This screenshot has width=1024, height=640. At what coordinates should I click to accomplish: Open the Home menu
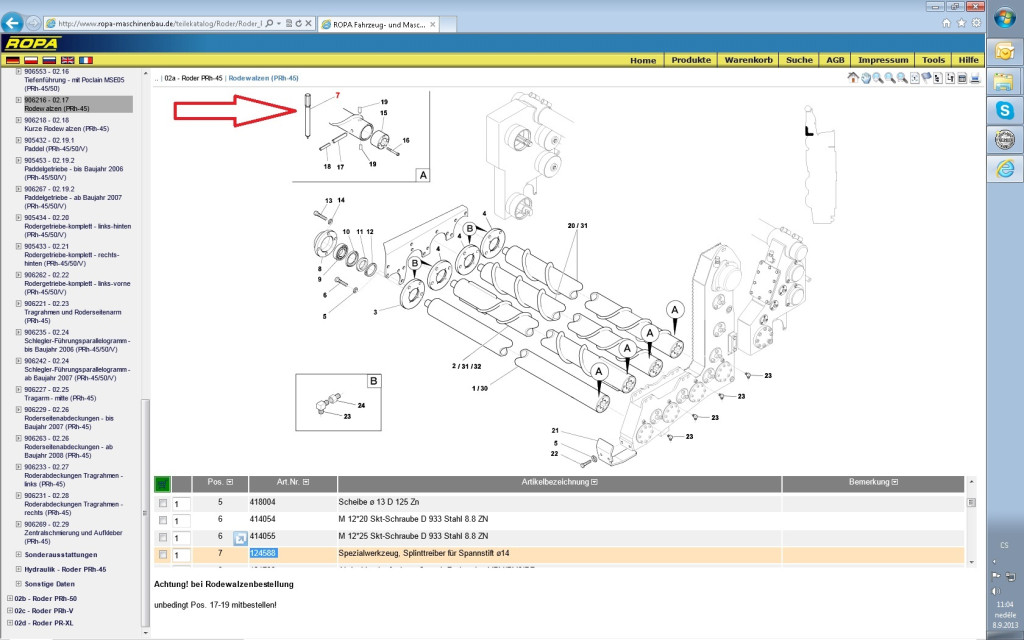click(x=643, y=60)
